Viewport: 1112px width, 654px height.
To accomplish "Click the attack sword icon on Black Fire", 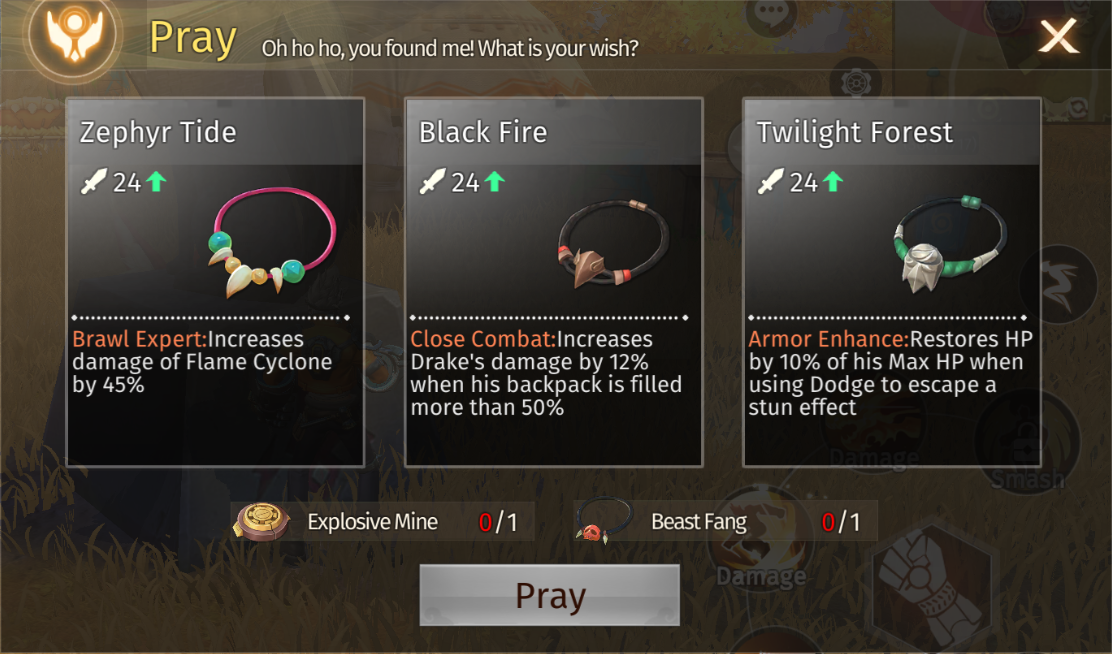I will 433,182.
